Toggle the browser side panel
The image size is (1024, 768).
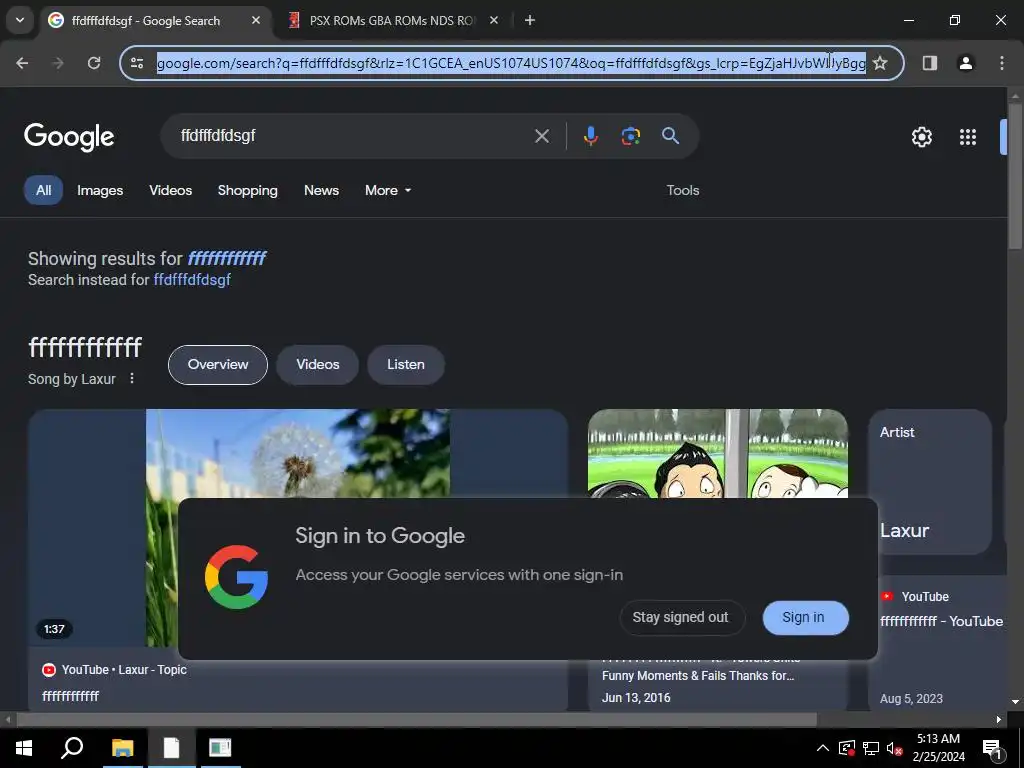point(930,63)
